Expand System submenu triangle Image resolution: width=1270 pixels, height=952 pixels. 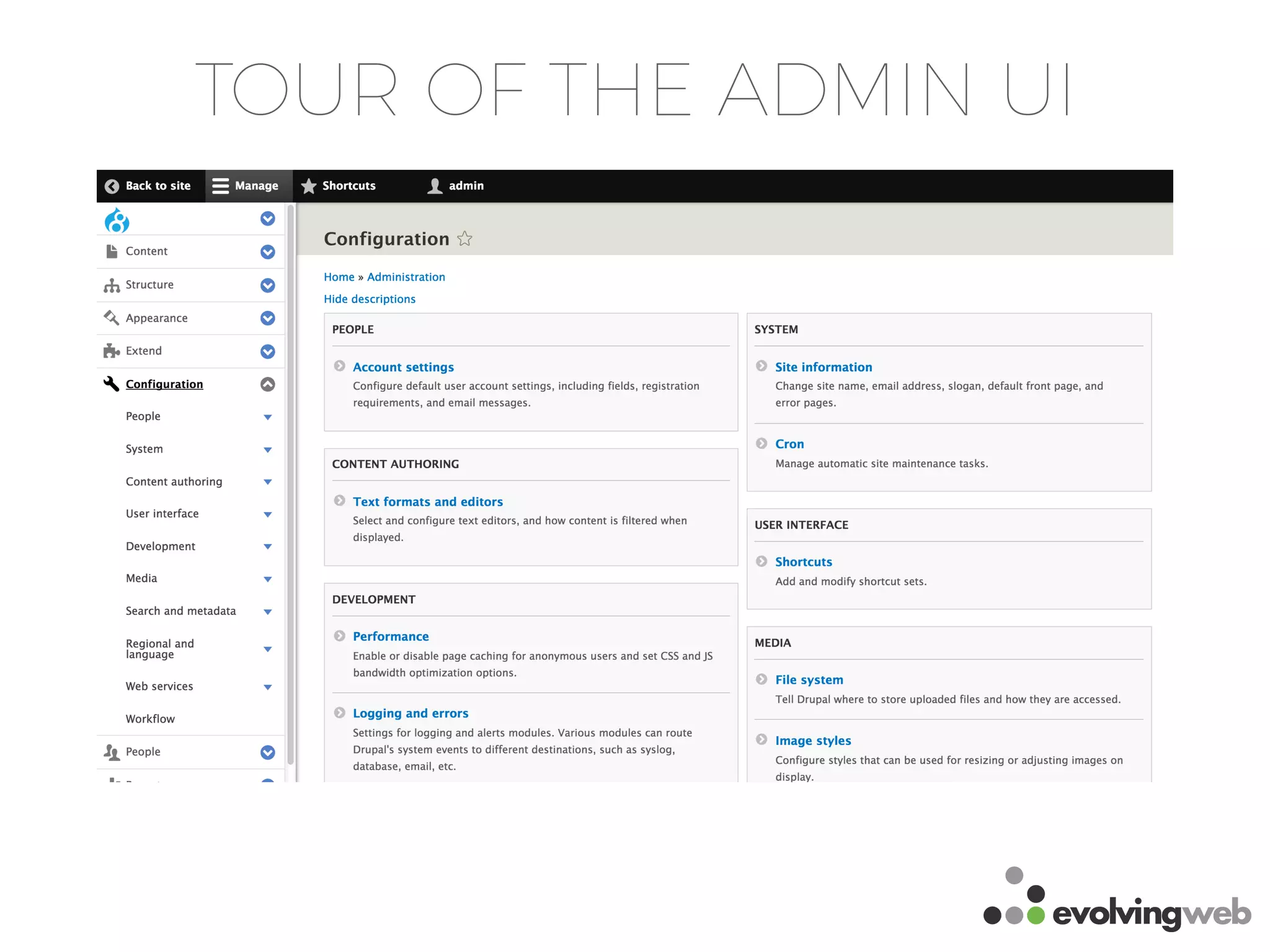pyautogui.click(x=267, y=450)
